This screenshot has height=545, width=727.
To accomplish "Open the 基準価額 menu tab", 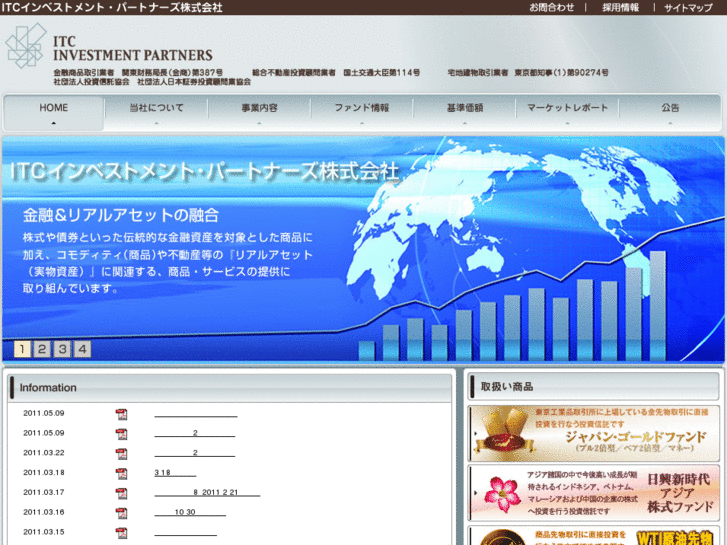I will [465, 113].
